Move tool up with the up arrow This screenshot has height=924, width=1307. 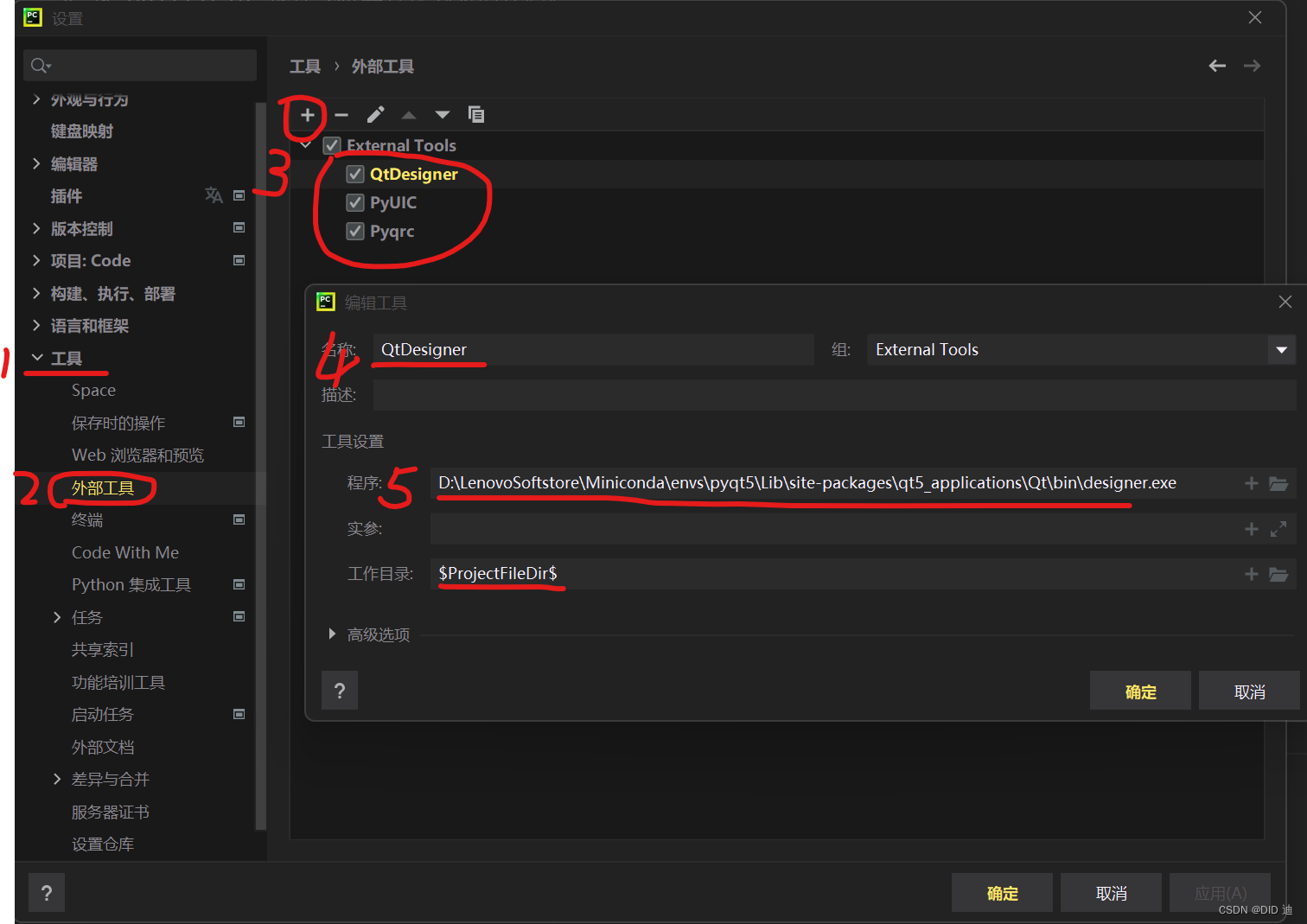[409, 115]
